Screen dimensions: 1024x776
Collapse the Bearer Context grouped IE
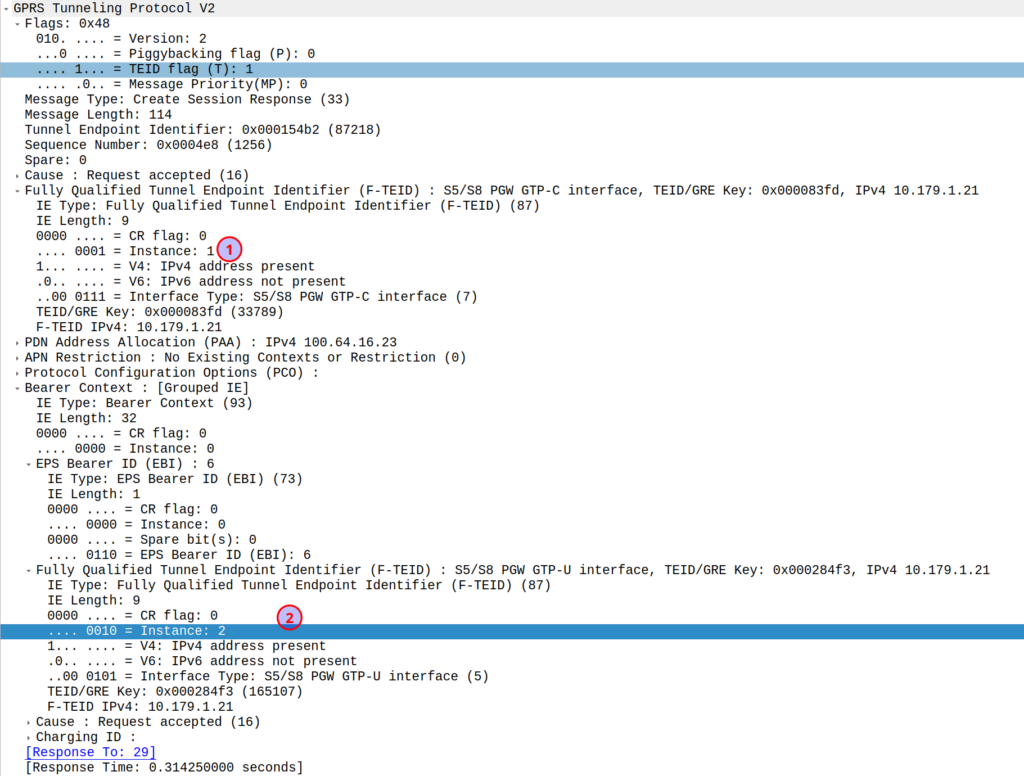17,388
